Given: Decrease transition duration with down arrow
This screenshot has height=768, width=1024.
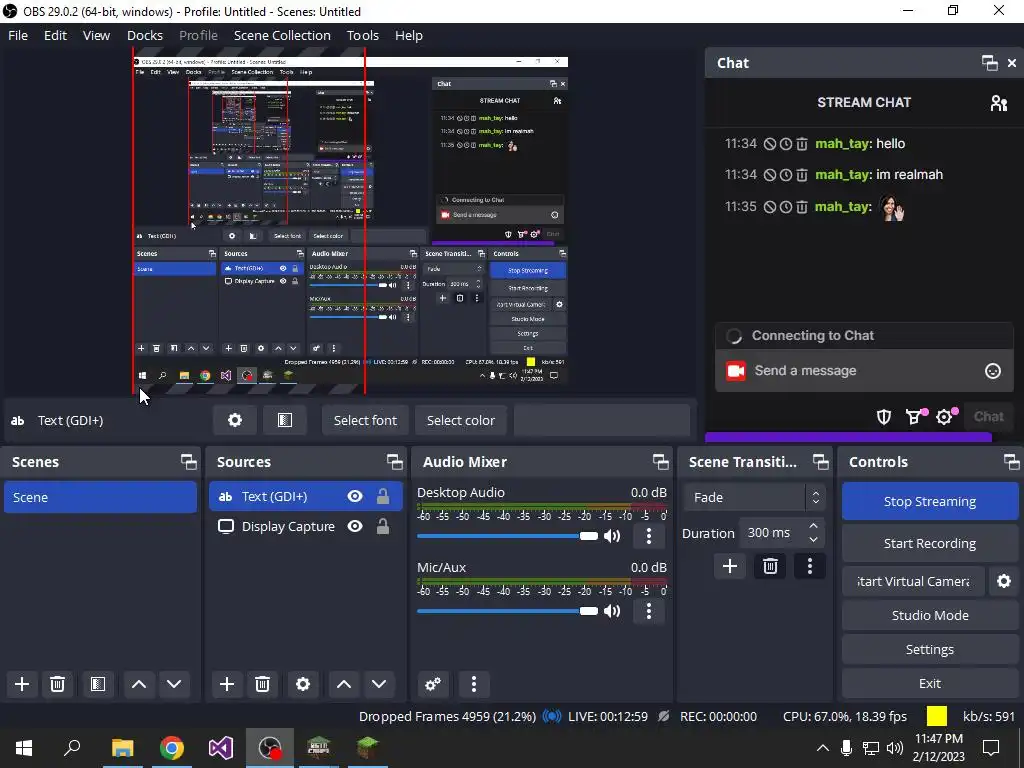Looking at the screenshot, I should tap(813, 540).
